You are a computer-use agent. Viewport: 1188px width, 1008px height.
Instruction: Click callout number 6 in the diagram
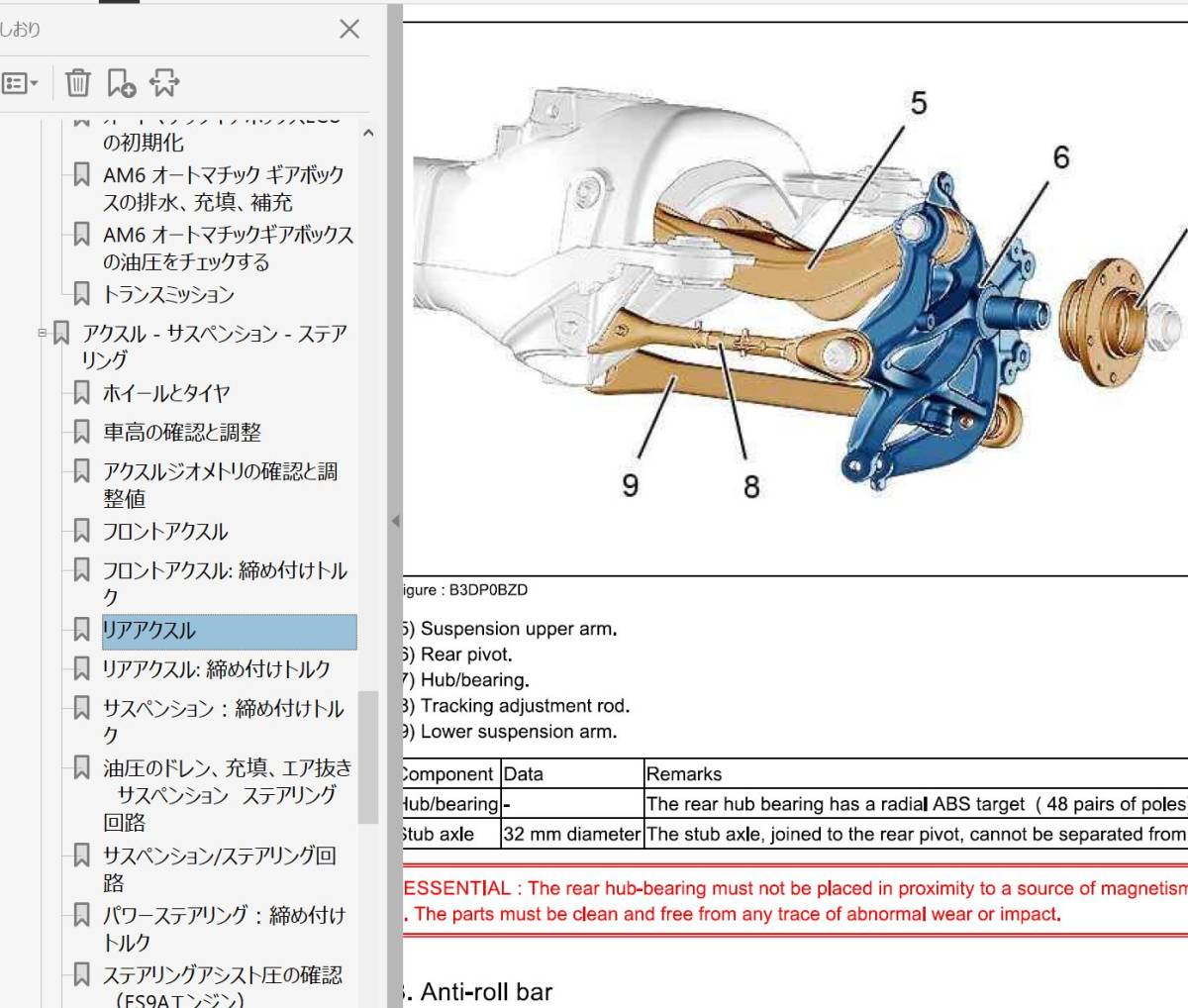pos(1061,156)
